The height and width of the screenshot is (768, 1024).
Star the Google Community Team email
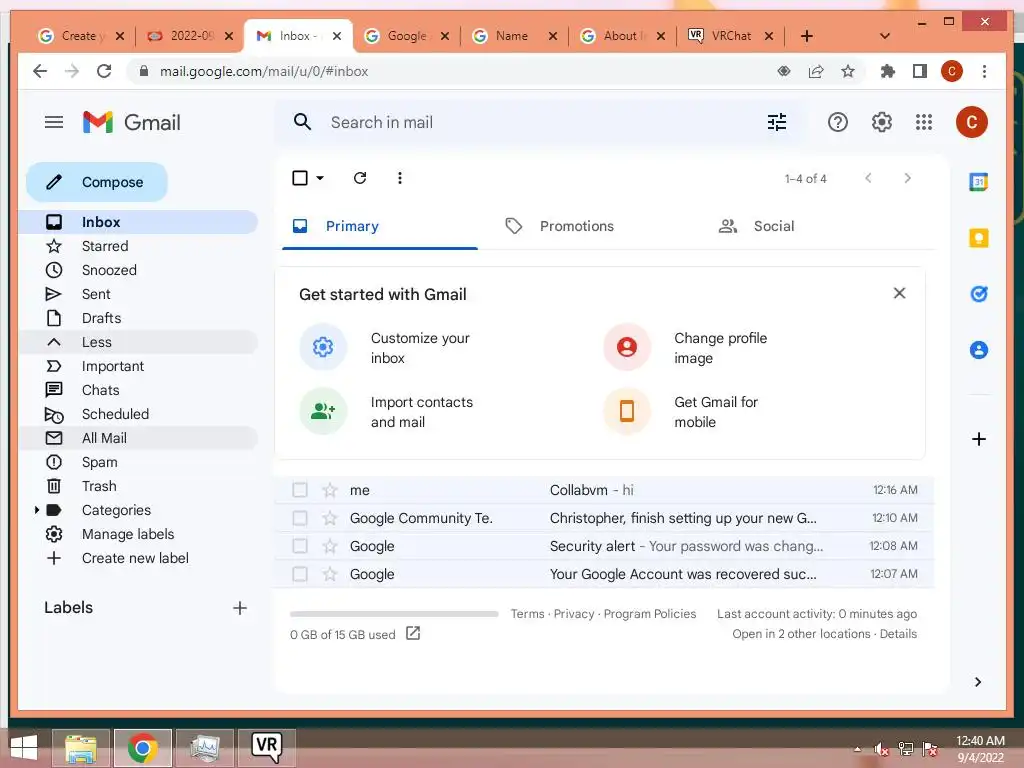pyautogui.click(x=330, y=518)
